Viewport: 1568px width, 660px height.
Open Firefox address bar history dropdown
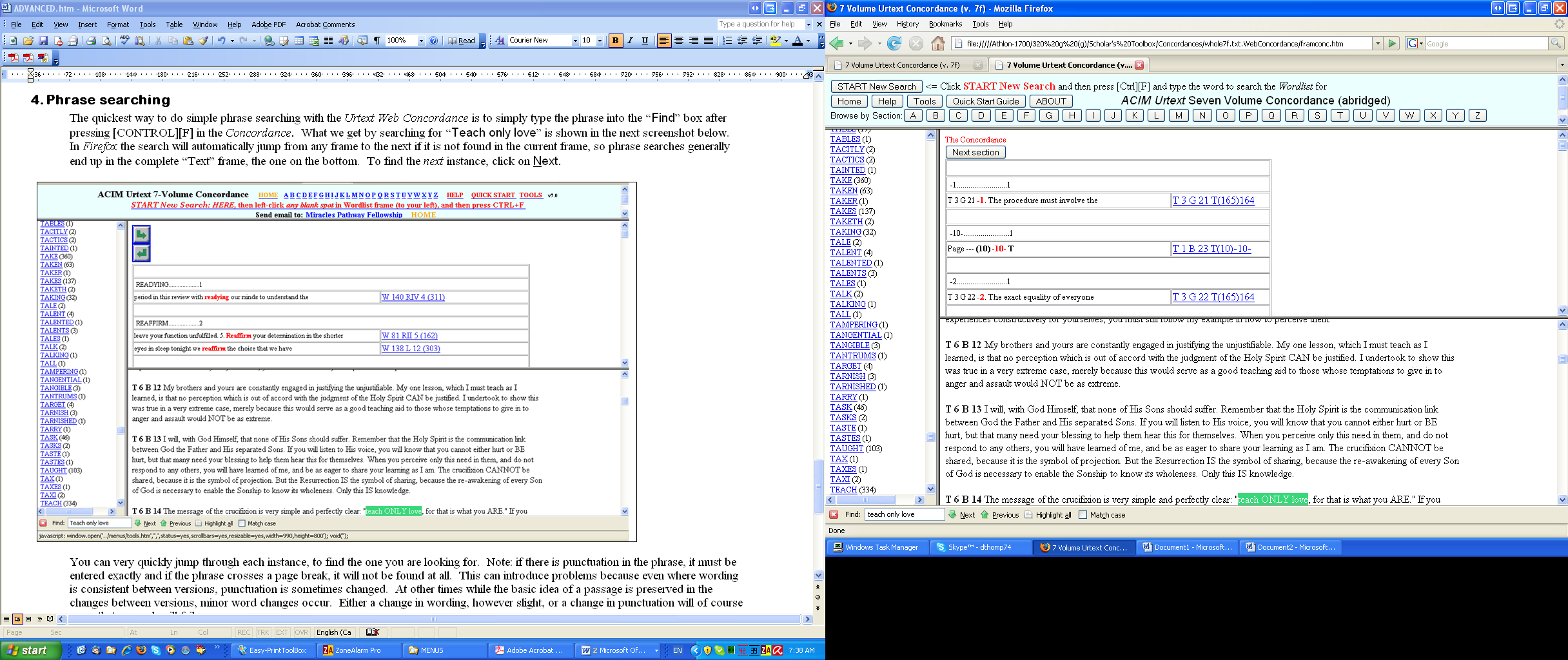[x=1378, y=43]
